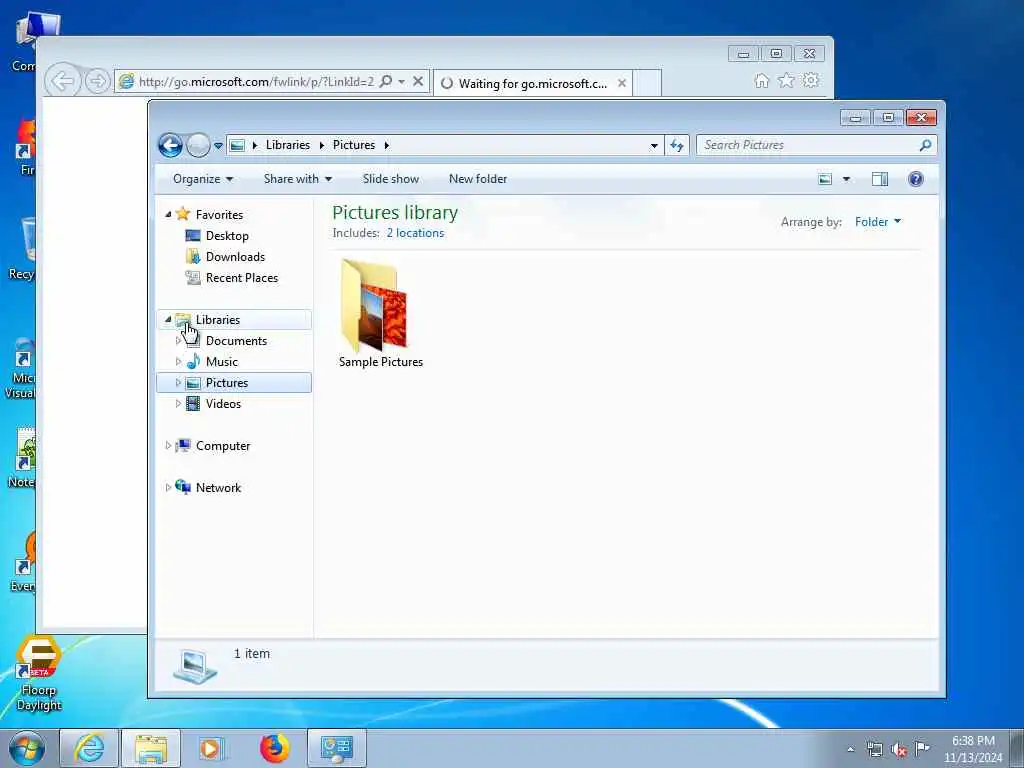The width and height of the screenshot is (1024, 768).
Task: Select Computer in the navigation pane
Action: click(x=223, y=445)
